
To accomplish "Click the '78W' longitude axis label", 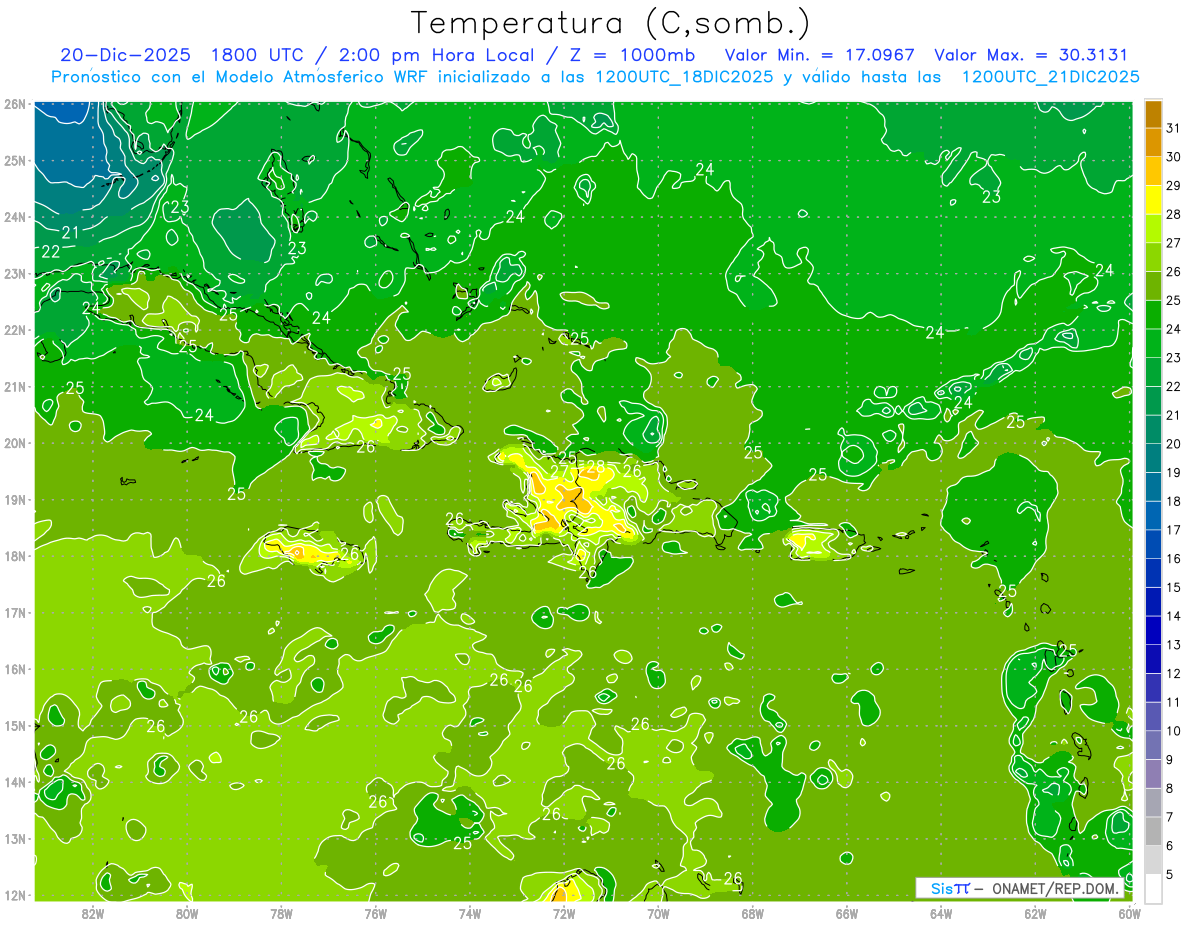I will tap(281, 913).
